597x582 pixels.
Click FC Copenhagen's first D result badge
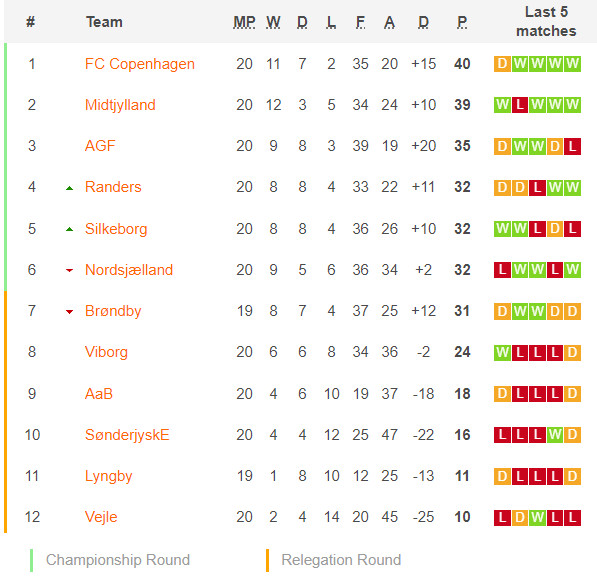(502, 64)
